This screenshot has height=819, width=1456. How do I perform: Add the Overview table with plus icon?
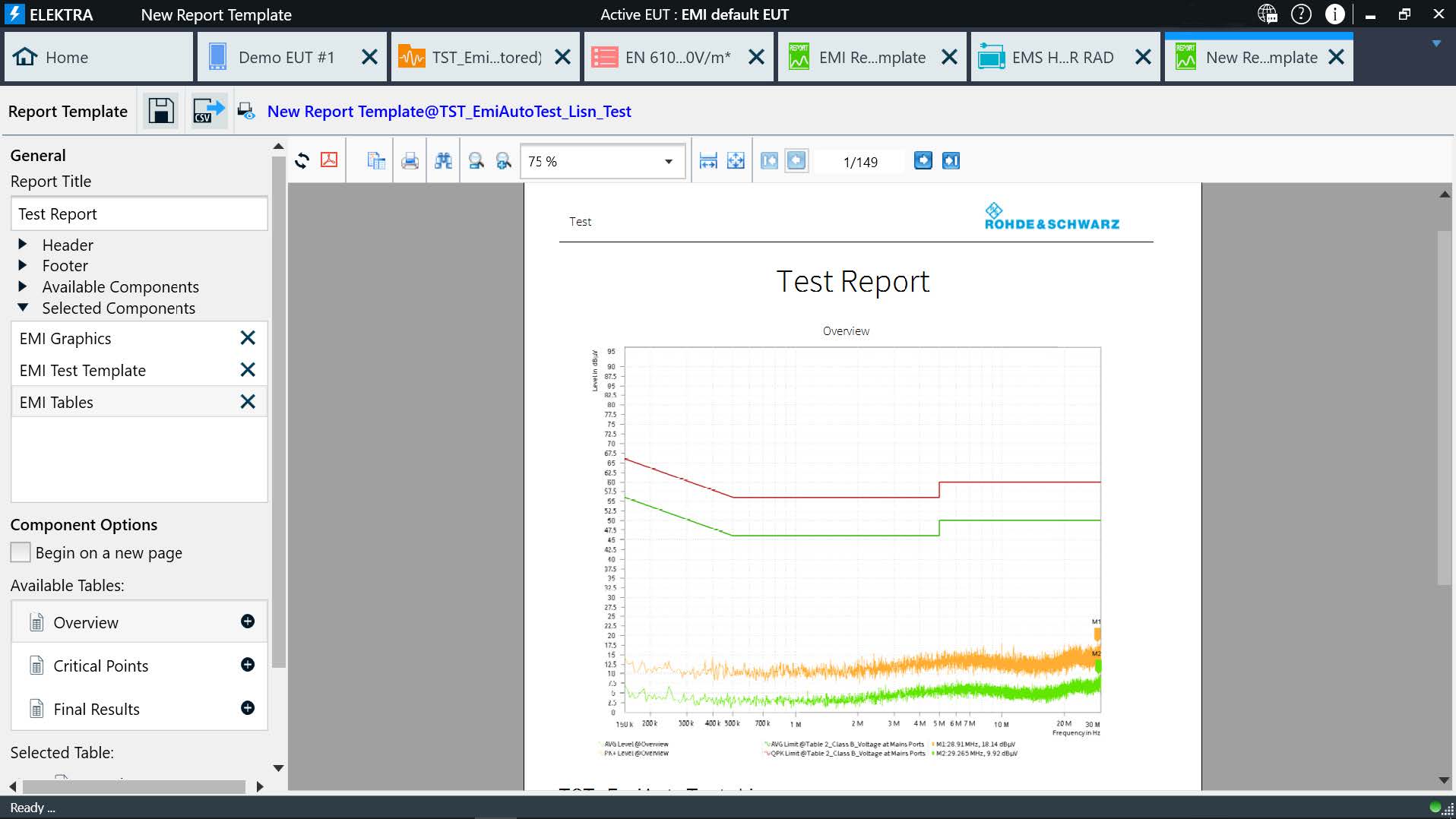(x=248, y=621)
